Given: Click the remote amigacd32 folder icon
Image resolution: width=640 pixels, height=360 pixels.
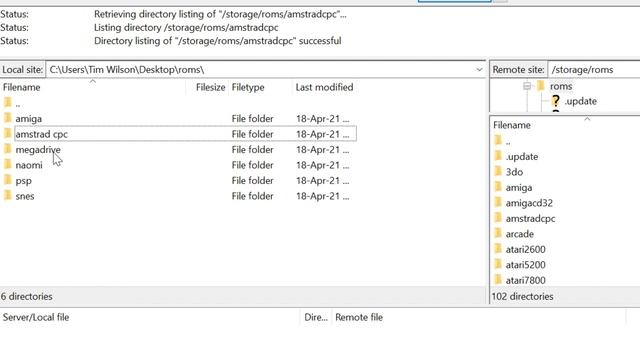Looking at the screenshot, I should pos(498,202).
